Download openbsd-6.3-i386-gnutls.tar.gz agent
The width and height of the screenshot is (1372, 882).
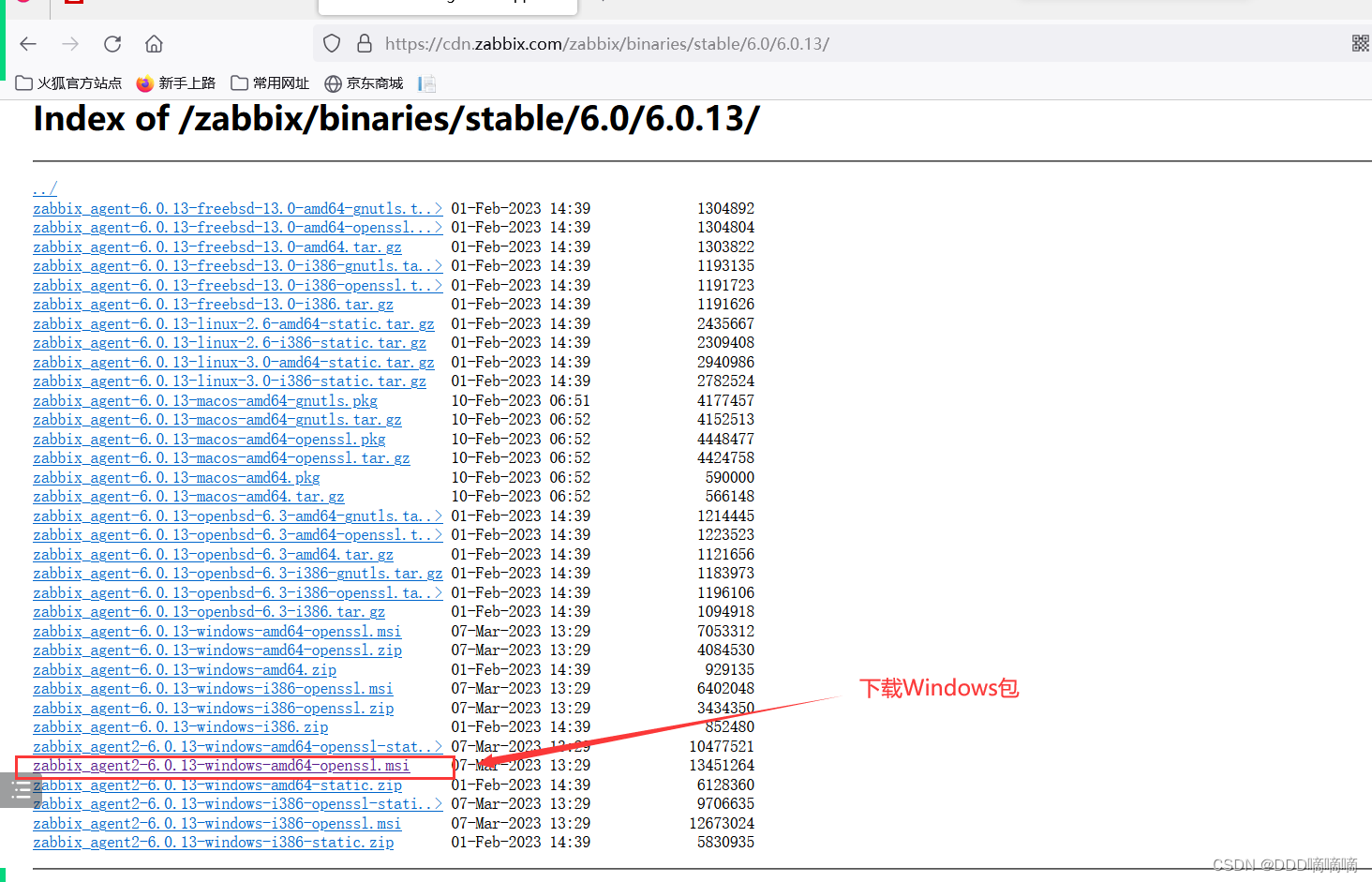[238, 573]
